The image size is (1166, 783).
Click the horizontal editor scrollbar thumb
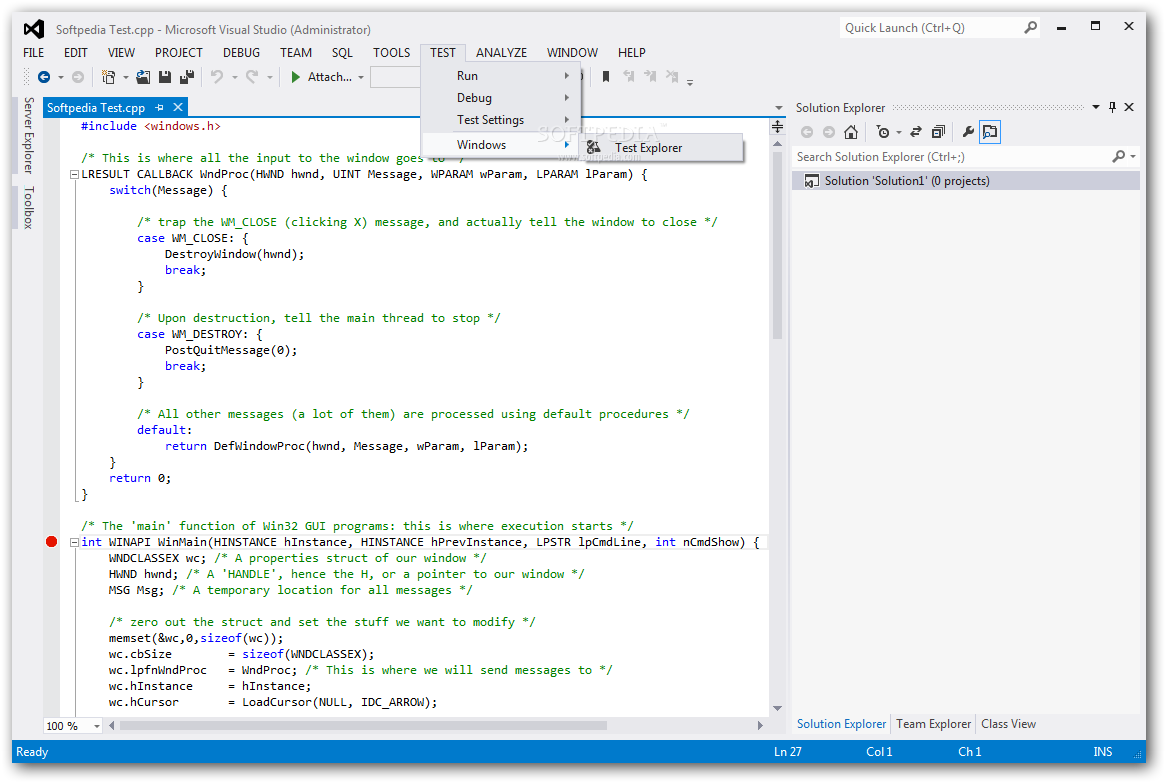pos(364,725)
